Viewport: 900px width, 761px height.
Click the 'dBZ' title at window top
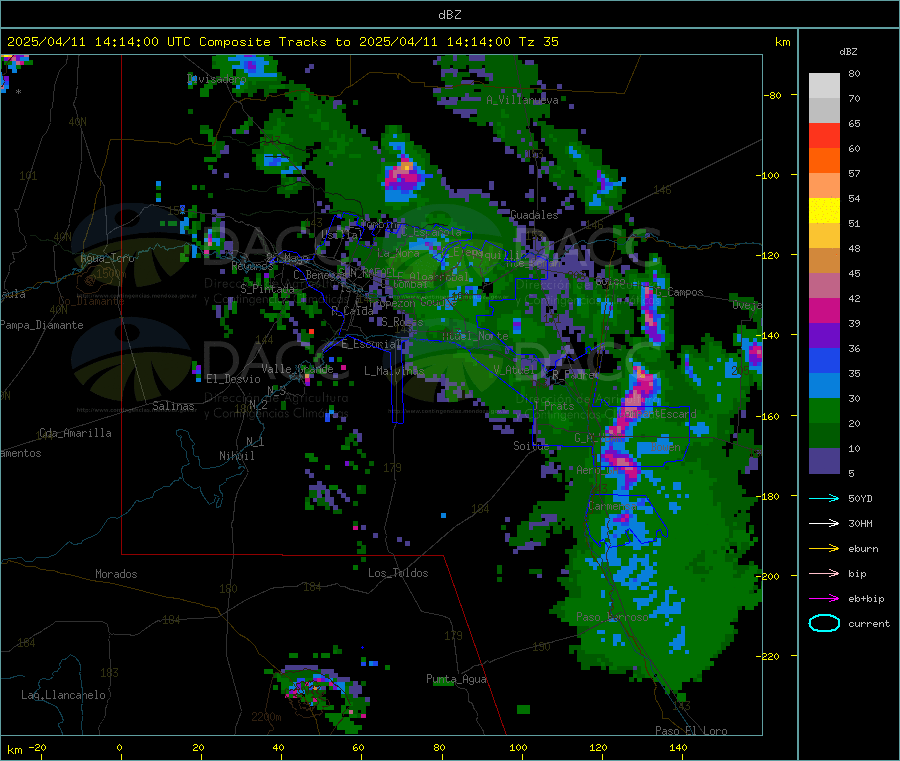(449, 15)
